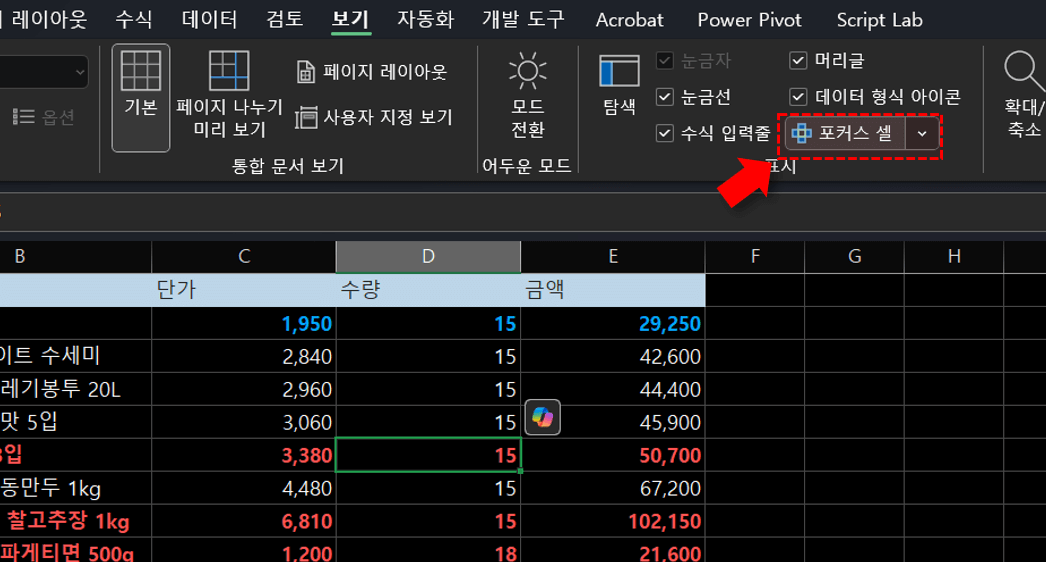The image size is (1046, 562).
Task: Select column F header
Action: [755, 257]
